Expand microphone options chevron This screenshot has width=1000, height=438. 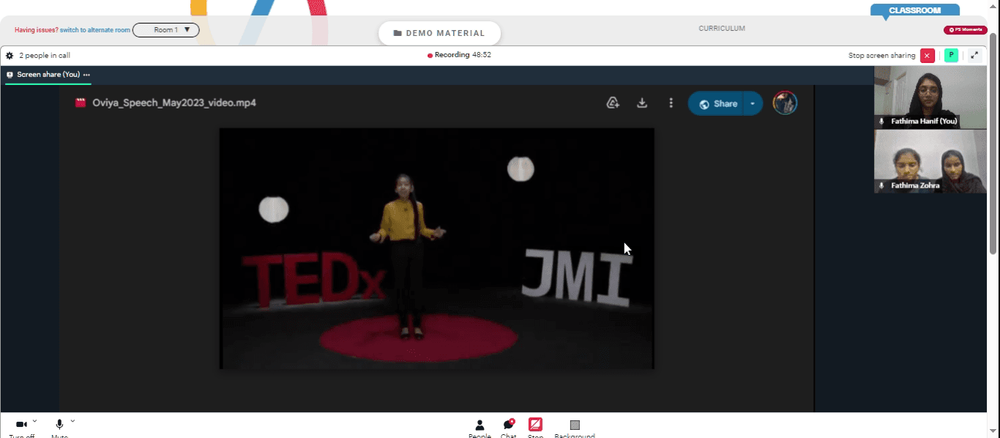[73, 421]
